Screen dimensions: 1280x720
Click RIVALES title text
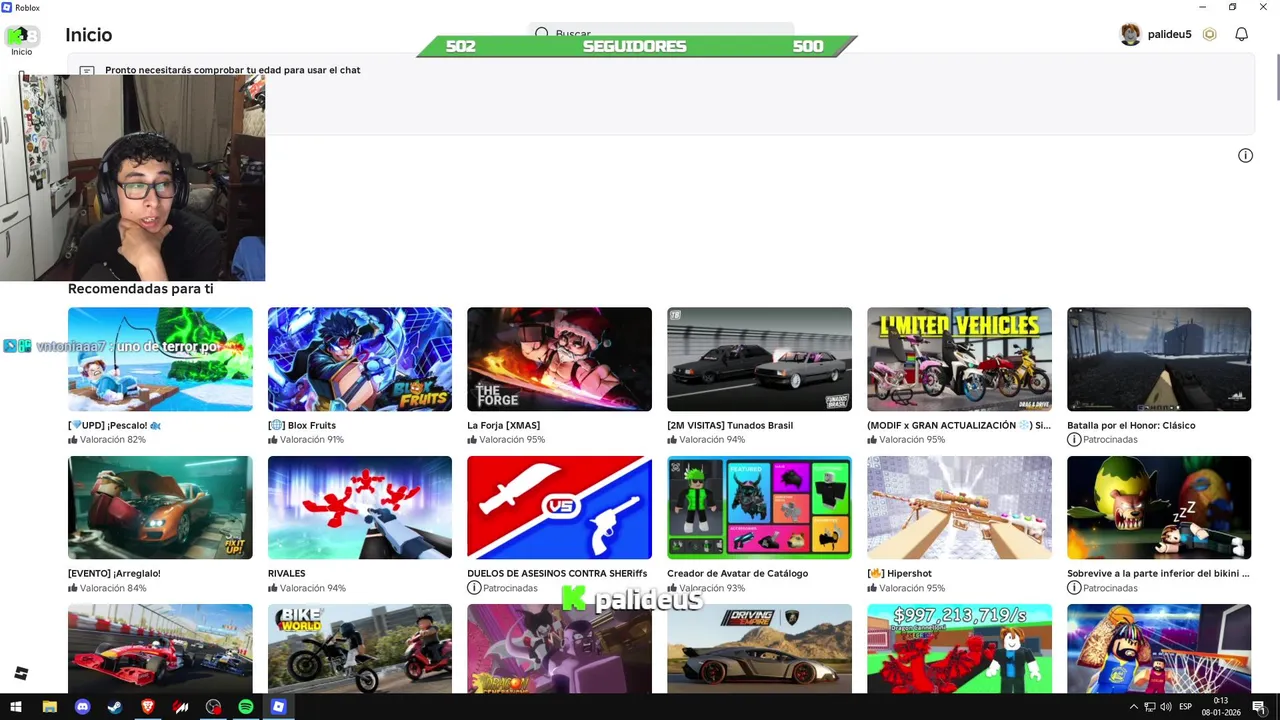(286, 574)
